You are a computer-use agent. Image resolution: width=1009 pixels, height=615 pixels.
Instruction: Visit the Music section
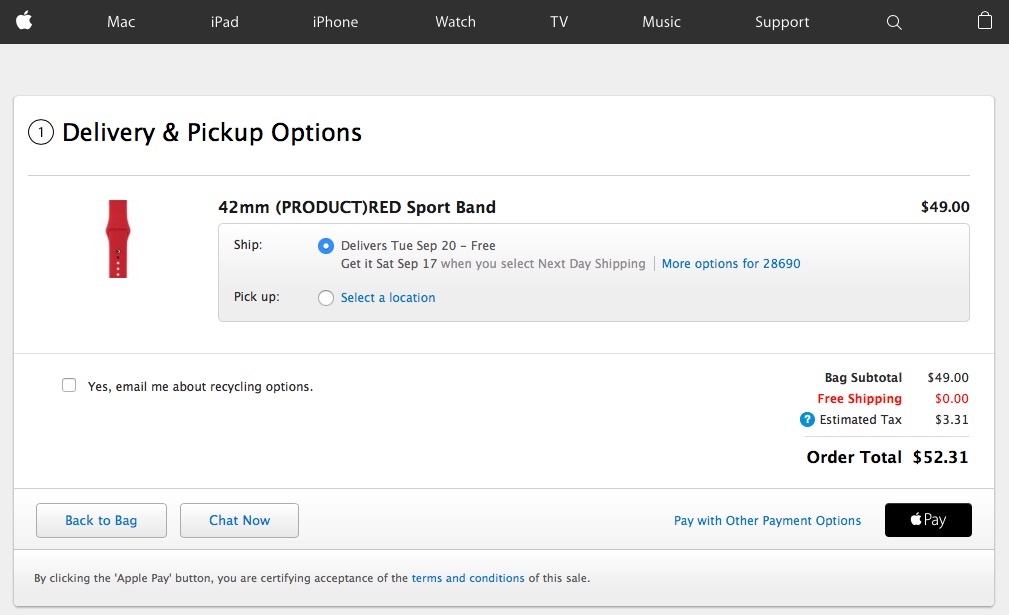point(662,22)
